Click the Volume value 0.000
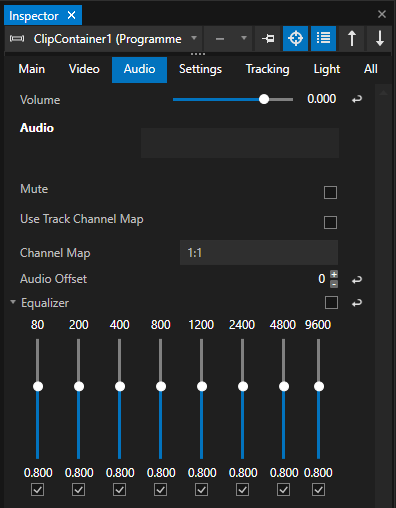Image resolution: width=396 pixels, height=508 pixels. pos(322,99)
